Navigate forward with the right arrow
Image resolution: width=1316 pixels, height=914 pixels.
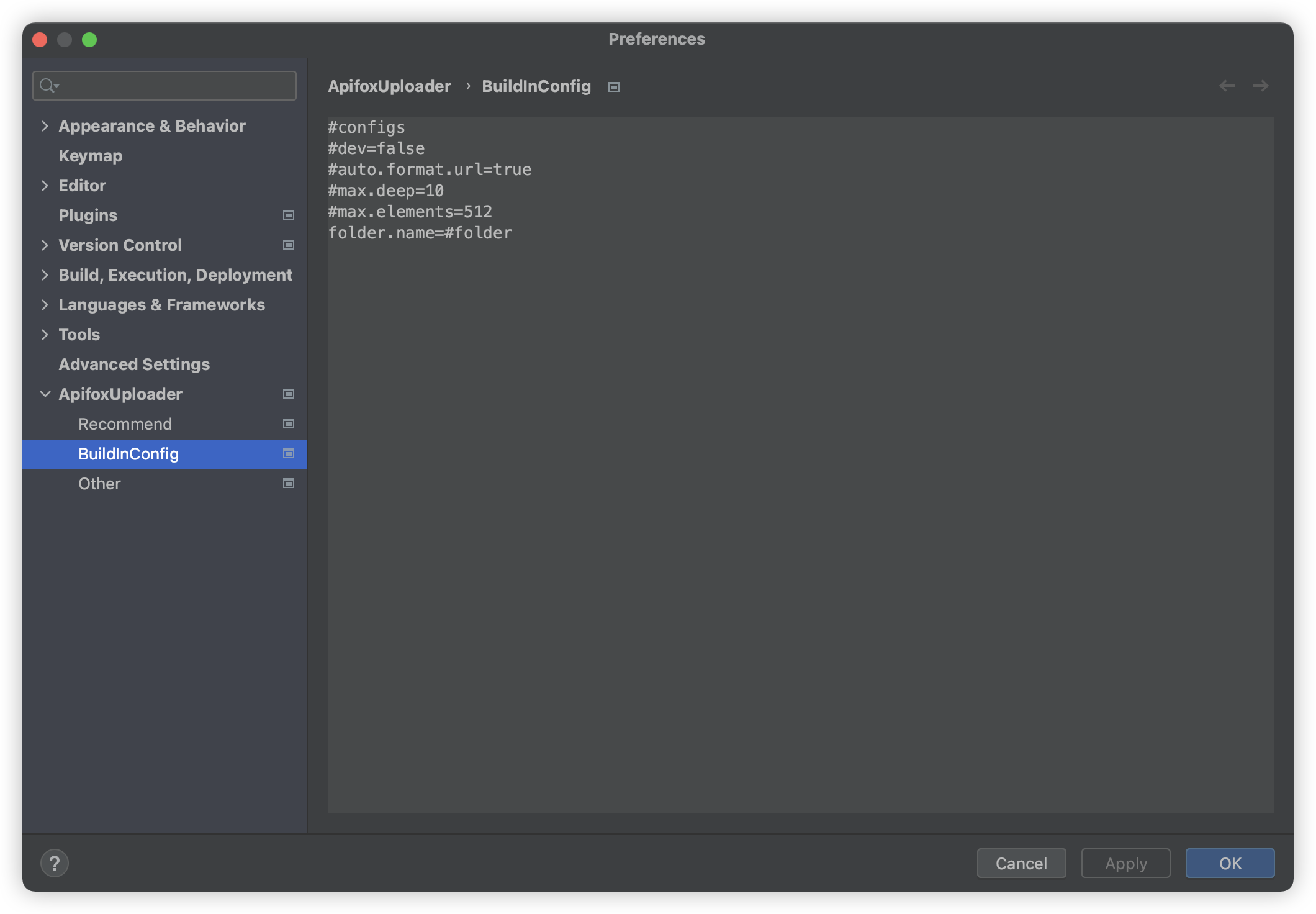point(1260,86)
